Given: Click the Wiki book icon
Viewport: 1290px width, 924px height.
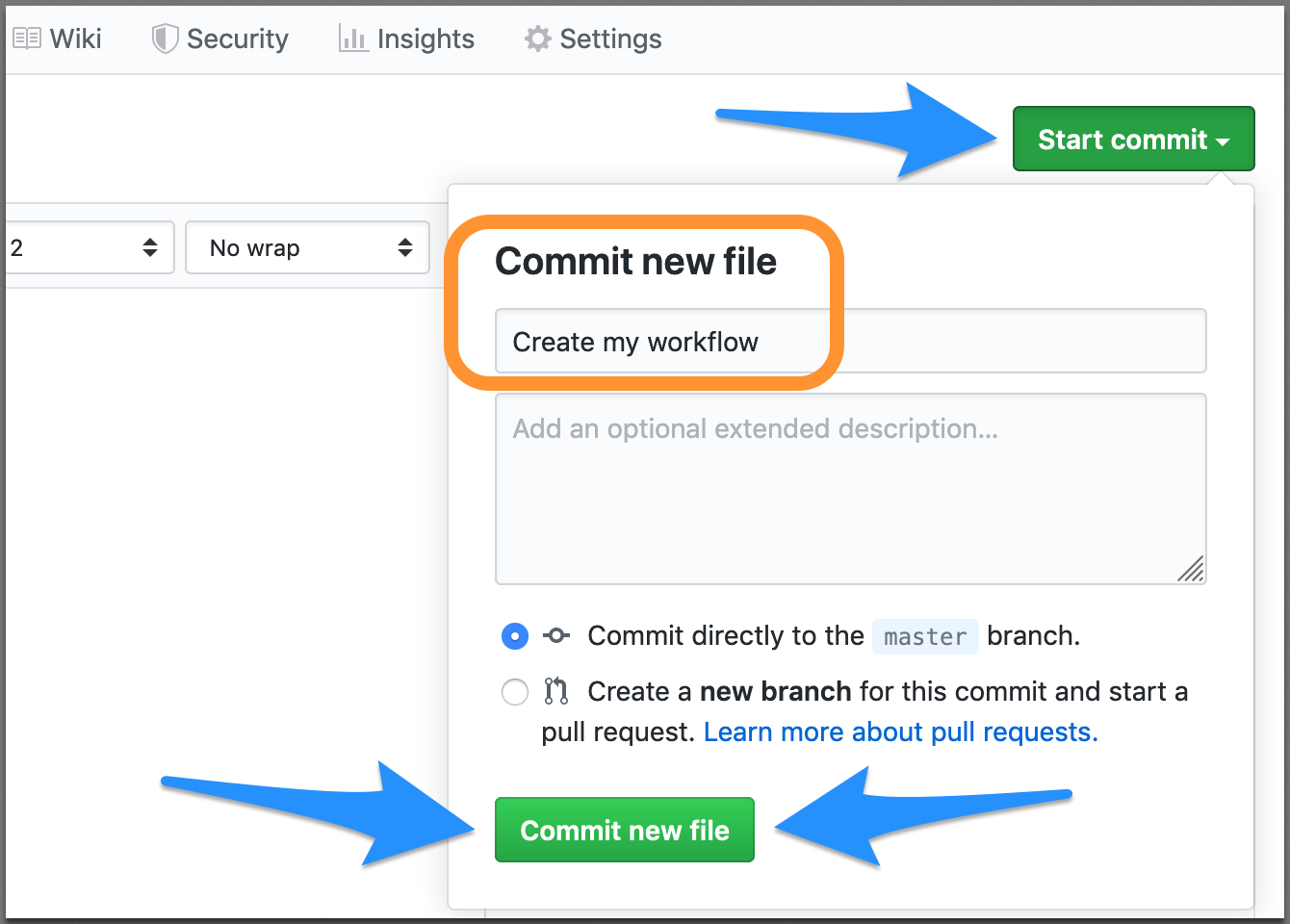Looking at the screenshot, I should [x=26, y=38].
